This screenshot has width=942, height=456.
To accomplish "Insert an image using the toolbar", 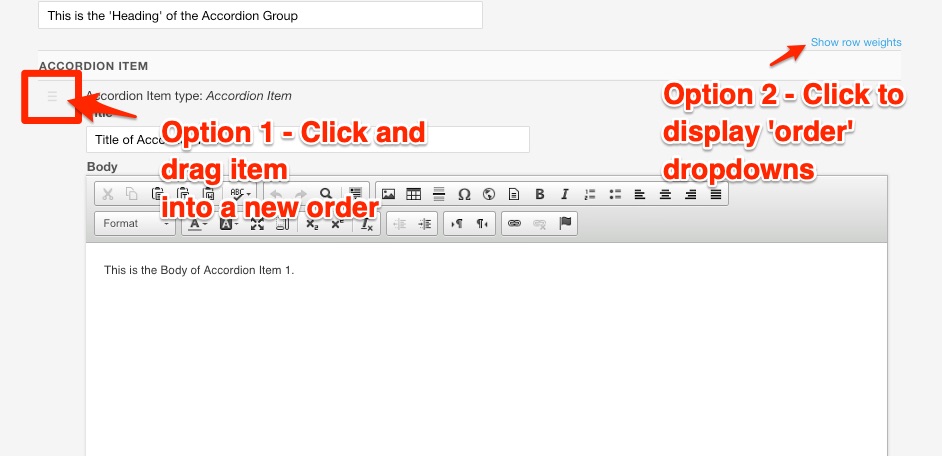I will [x=388, y=194].
